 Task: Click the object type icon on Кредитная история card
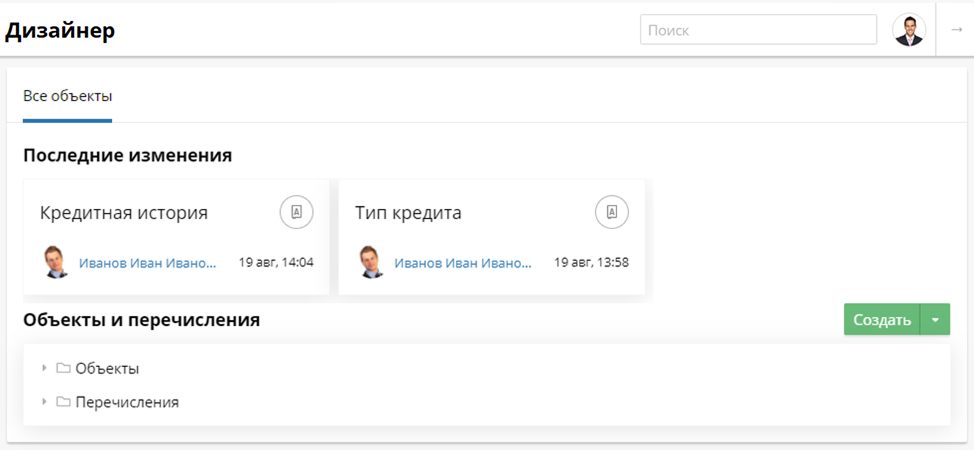point(296,212)
